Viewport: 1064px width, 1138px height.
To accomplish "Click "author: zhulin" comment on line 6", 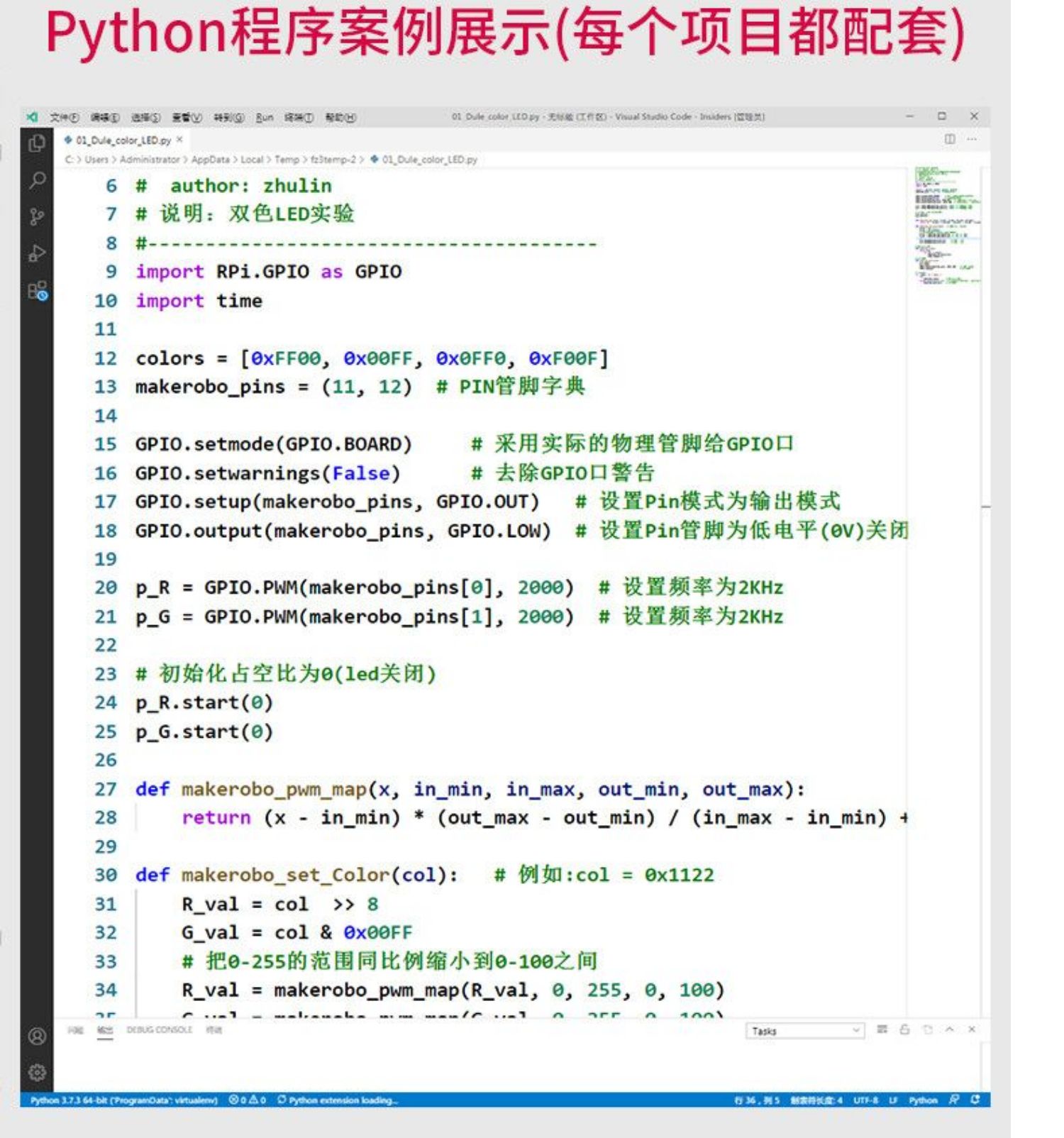I will pos(251,186).
